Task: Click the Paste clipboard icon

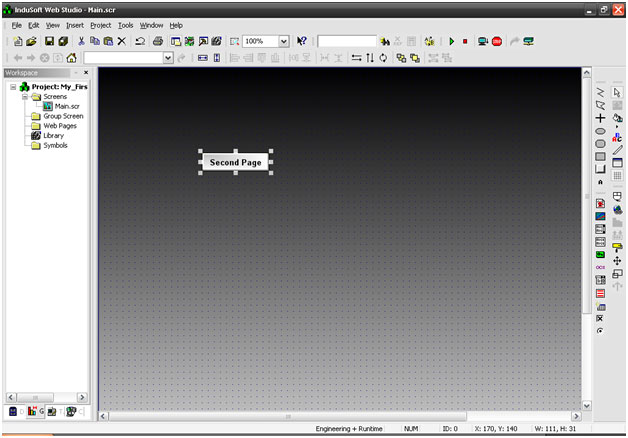Action: click(x=108, y=41)
